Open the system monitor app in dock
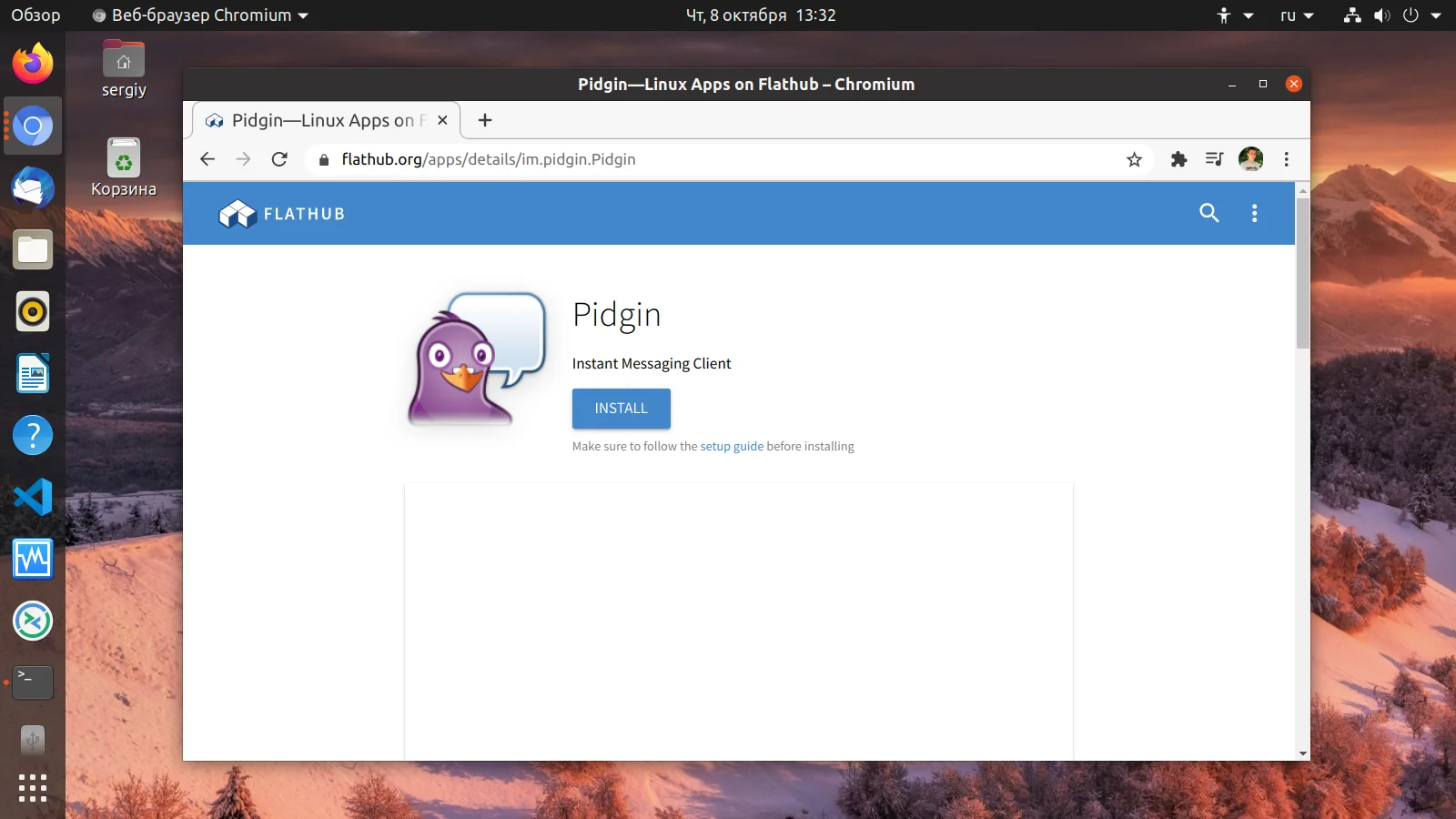1456x819 pixels. tap(33, 559)
